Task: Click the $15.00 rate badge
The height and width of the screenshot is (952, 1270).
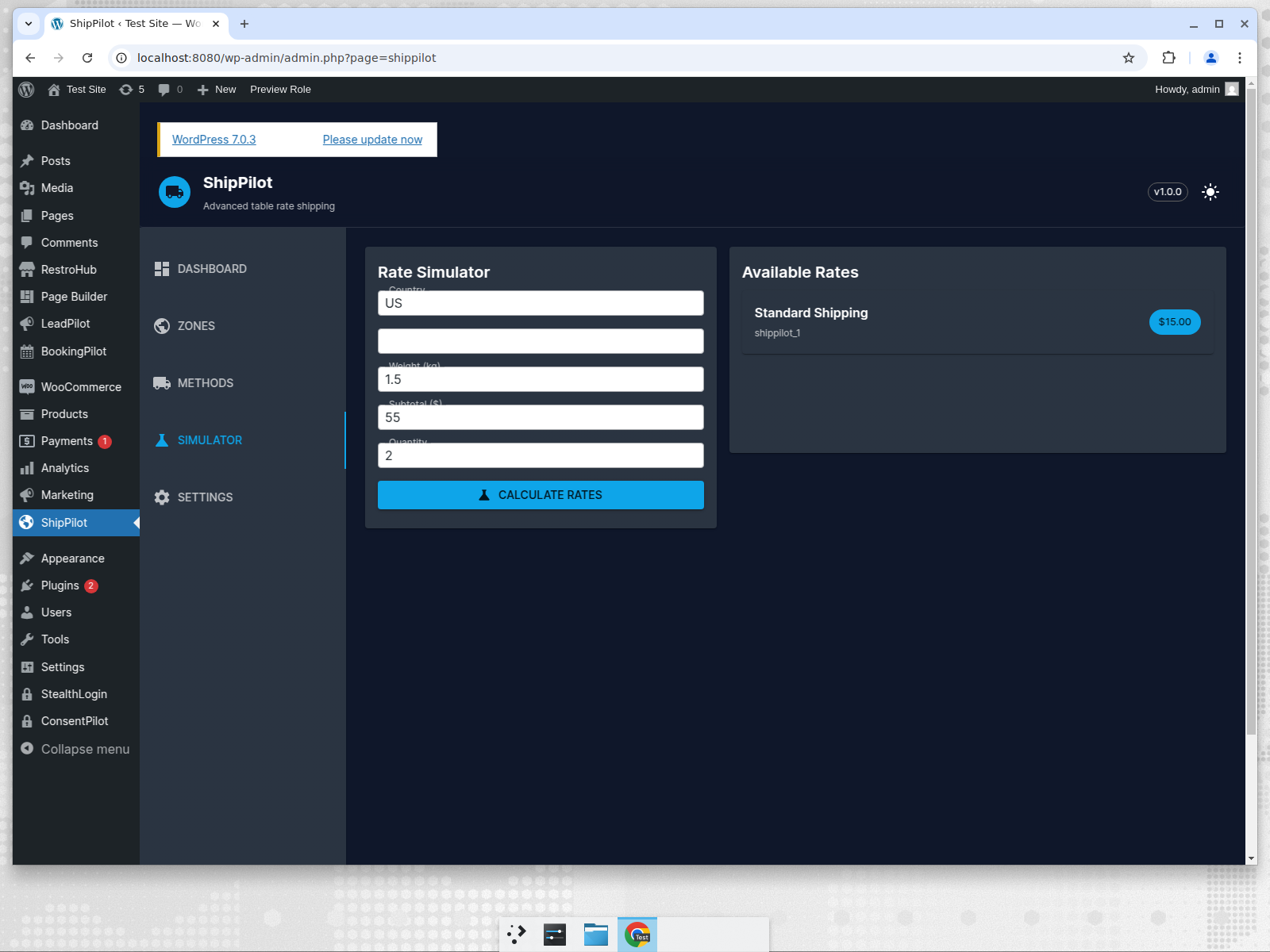Action: [1175, 322]
